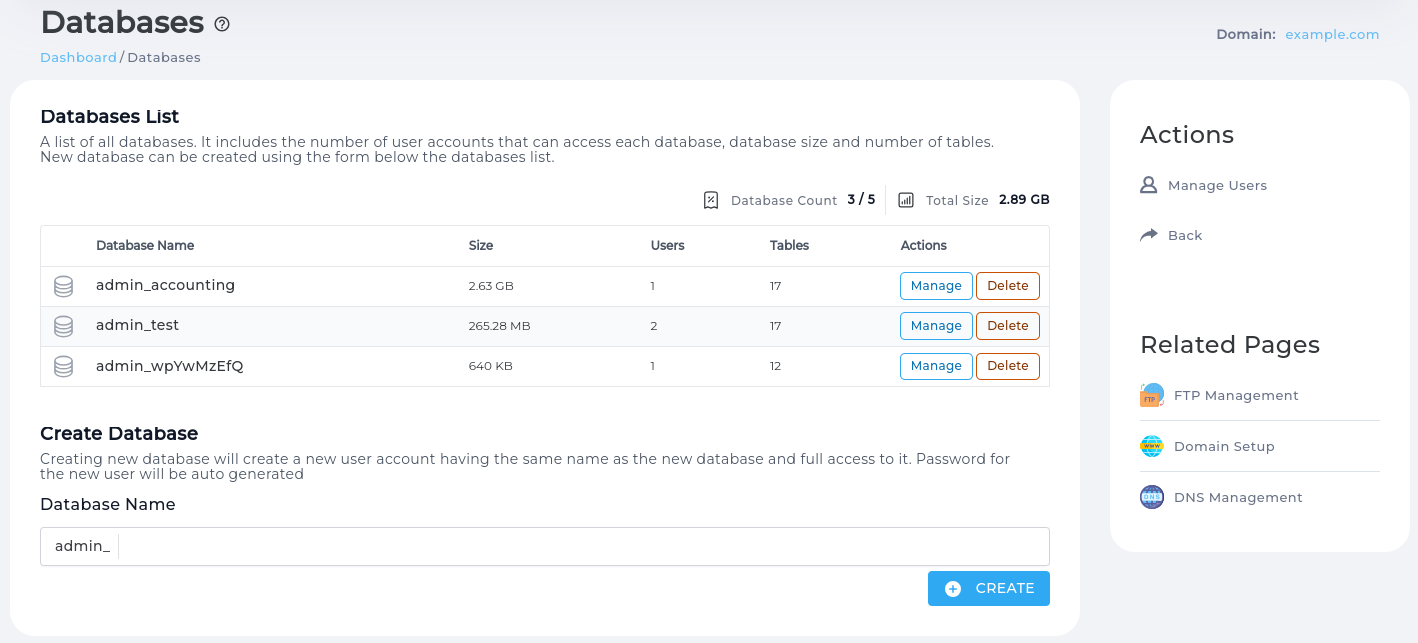
Task: Open FTP Management via its folder icon
Action: [x=1151, y=395]
